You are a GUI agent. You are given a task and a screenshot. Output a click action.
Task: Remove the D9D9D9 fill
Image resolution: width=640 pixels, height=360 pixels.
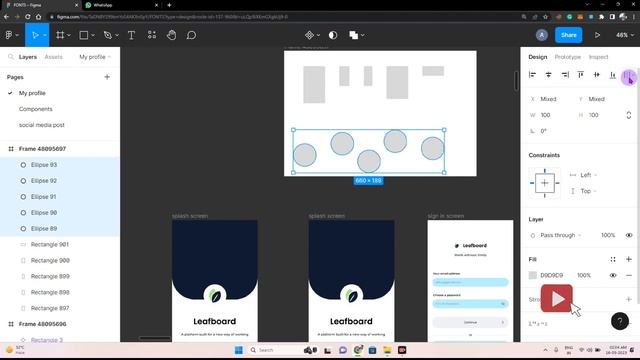(629, 276)
